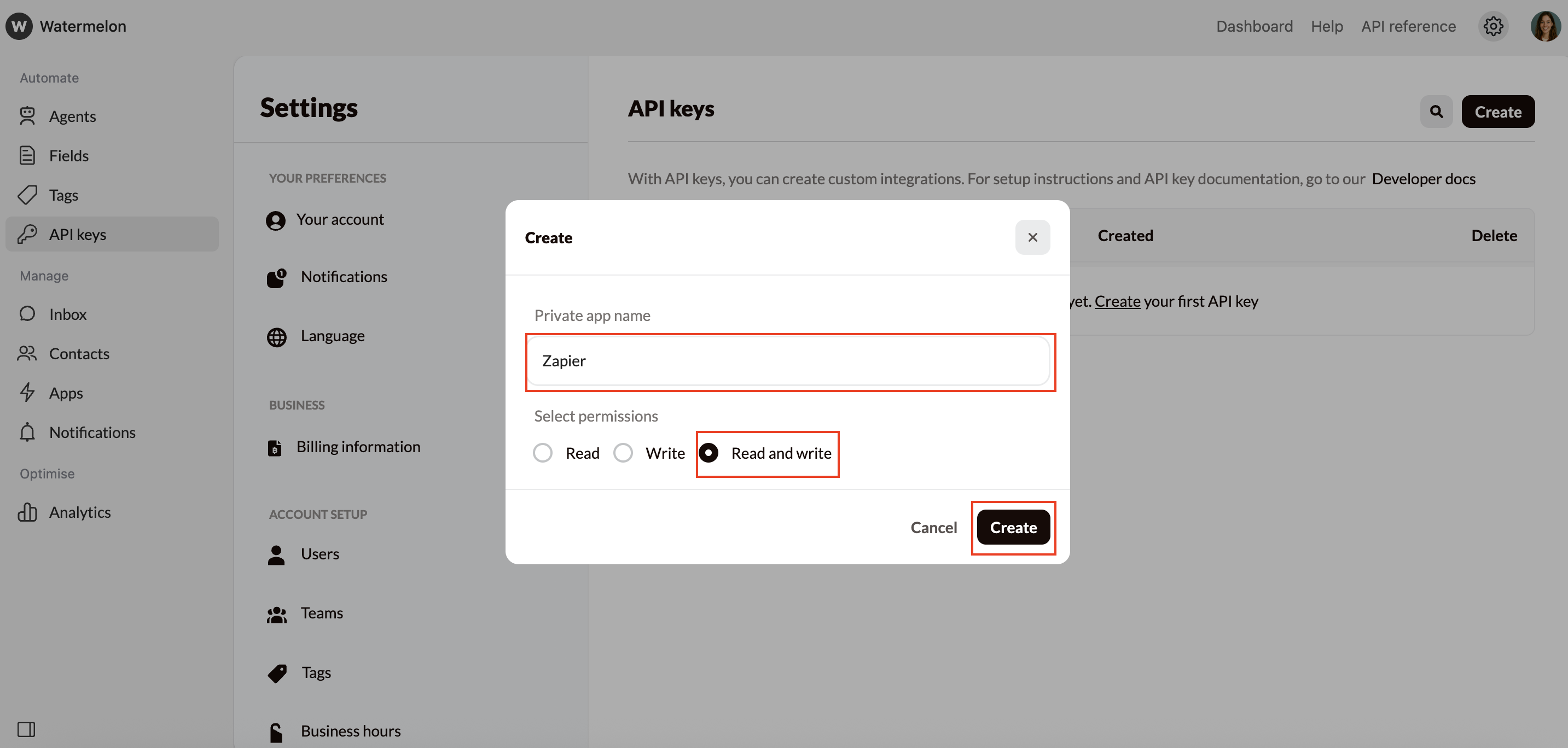The width and height of the screenshot is (1568, 748).
Task: Switch to the Dashboard menu item
Action: tap(1255, 26)
